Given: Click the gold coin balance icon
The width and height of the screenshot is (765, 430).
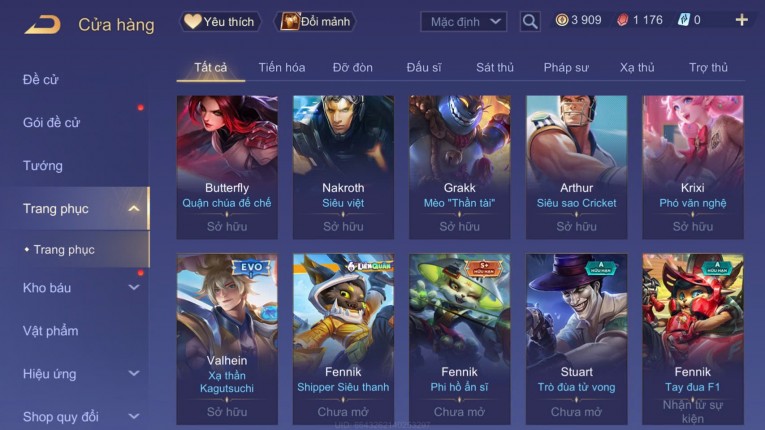Looking at the screenshot, I should (x=562, y=20).
